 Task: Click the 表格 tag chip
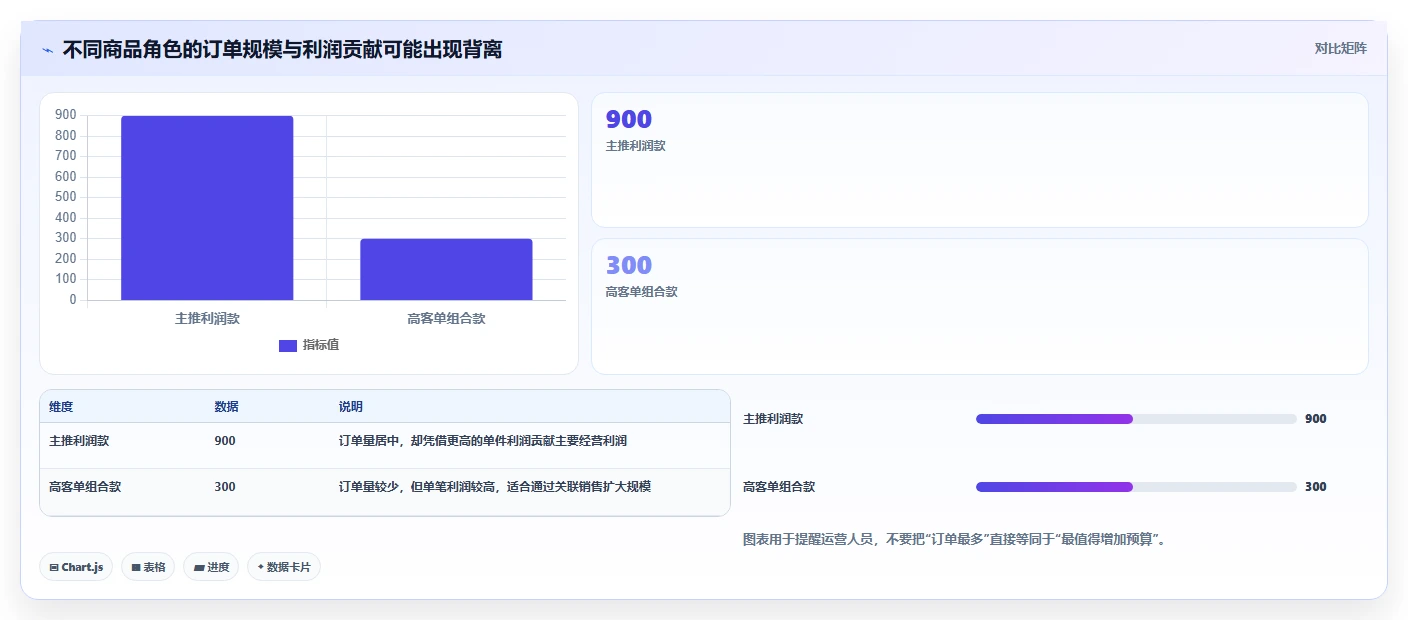point(148,567)
